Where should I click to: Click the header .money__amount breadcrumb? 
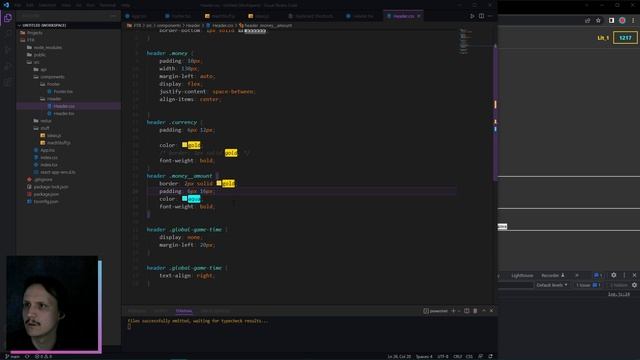(x=266, y=25)
